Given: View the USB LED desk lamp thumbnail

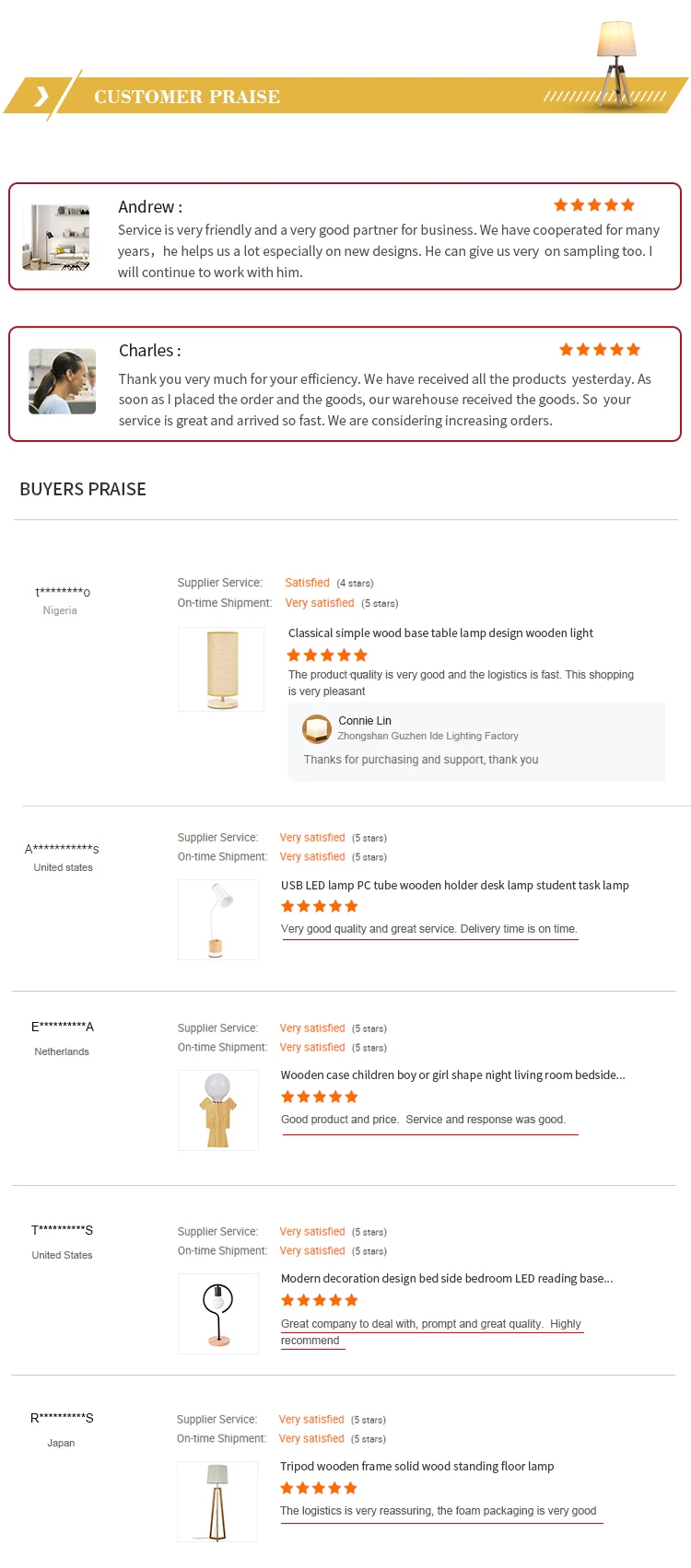Looking at the screenshot, I should pos(218,920).
